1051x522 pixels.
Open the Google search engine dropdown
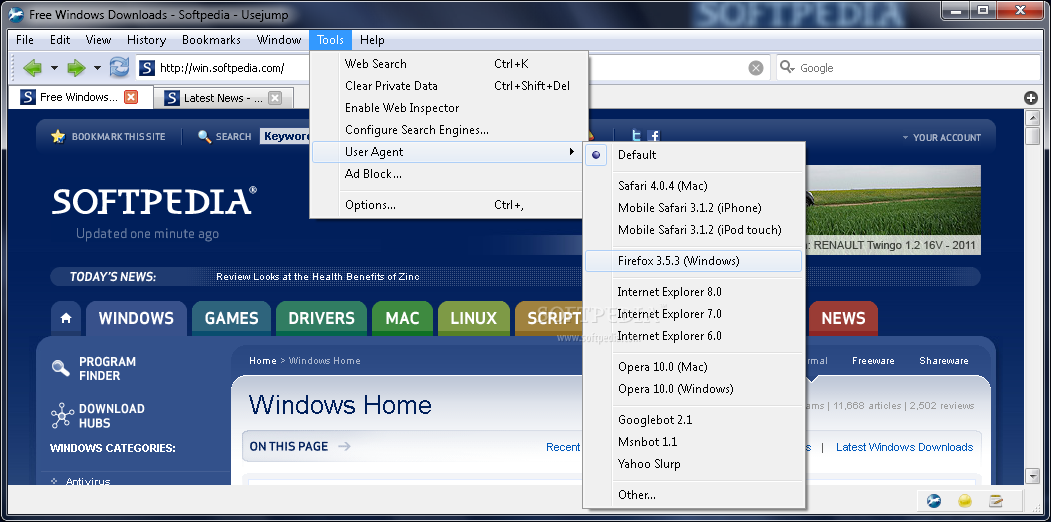(x=788, y=68)
